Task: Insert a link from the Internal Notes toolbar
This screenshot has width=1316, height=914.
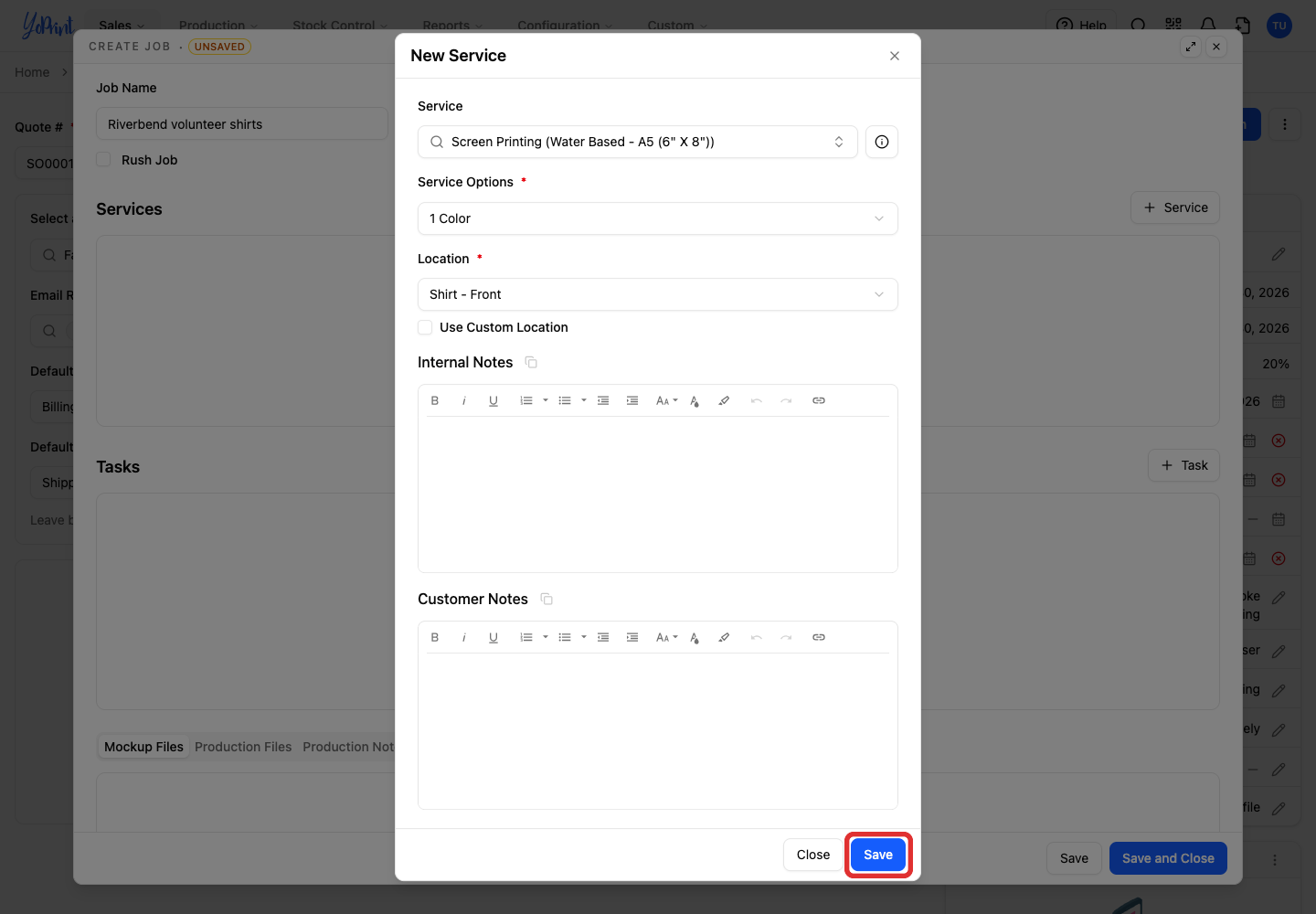Action: pyautogui.click(x=819, y=400)
